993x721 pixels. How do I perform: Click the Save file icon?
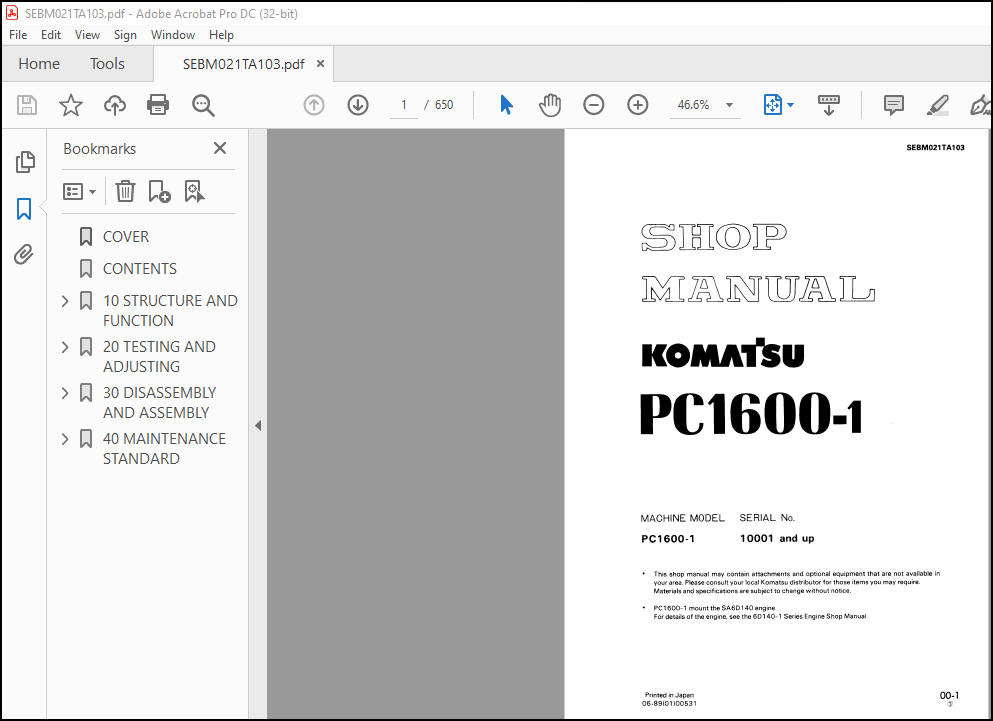click(x=27, y=105)
